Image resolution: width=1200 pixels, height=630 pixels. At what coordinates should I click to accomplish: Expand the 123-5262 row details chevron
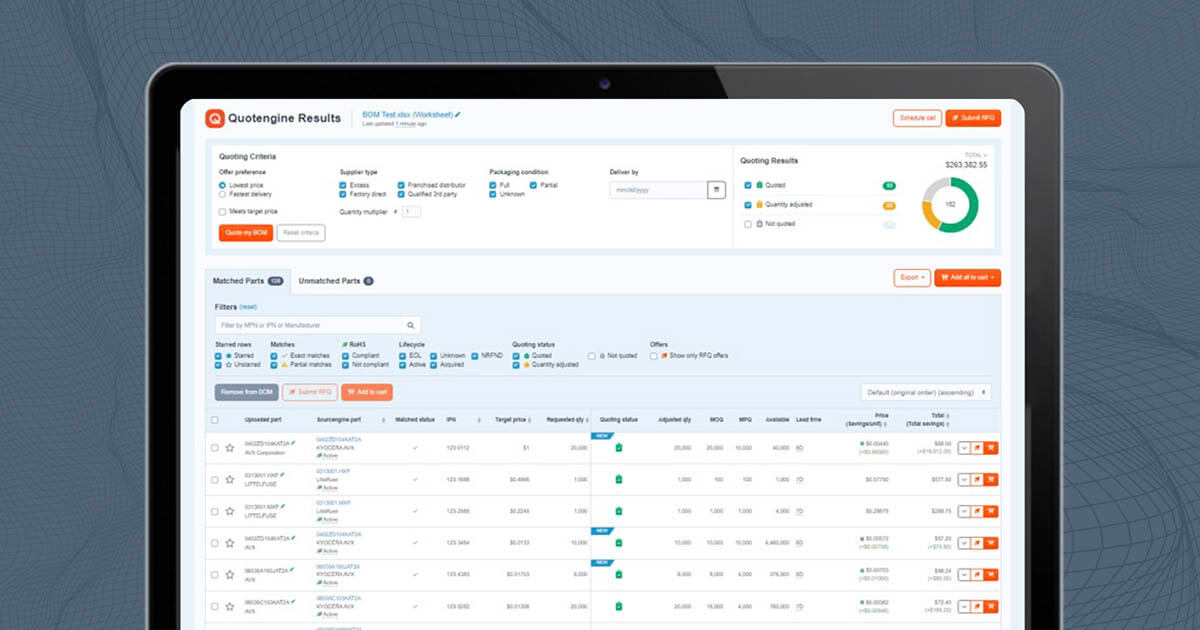point(964,607)
